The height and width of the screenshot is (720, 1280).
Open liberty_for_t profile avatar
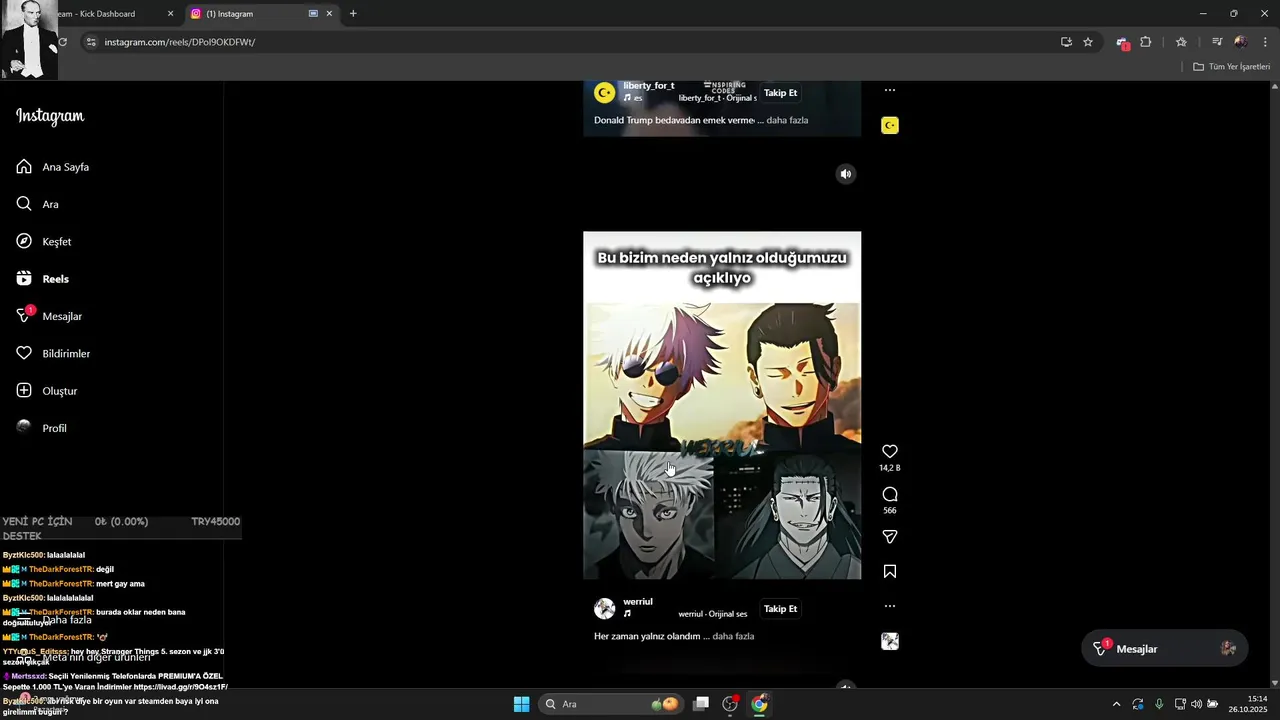pos(604,93)
